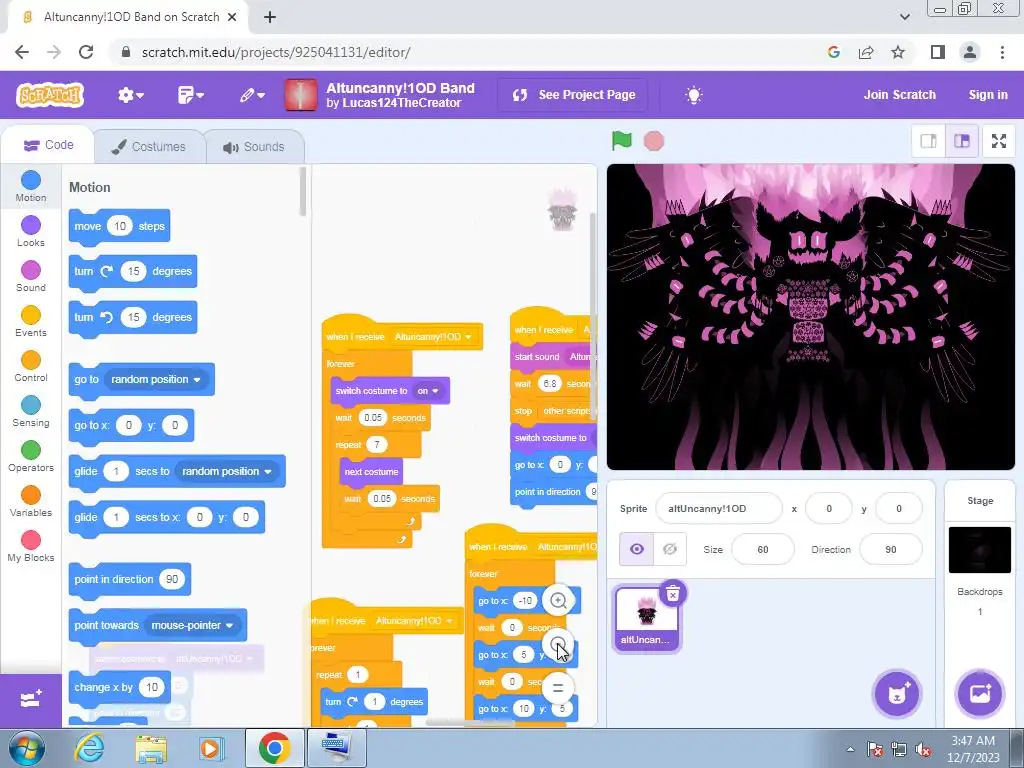Switch to small stage layout
This screenshot has height=768, width=1024.
coord(928,141)
